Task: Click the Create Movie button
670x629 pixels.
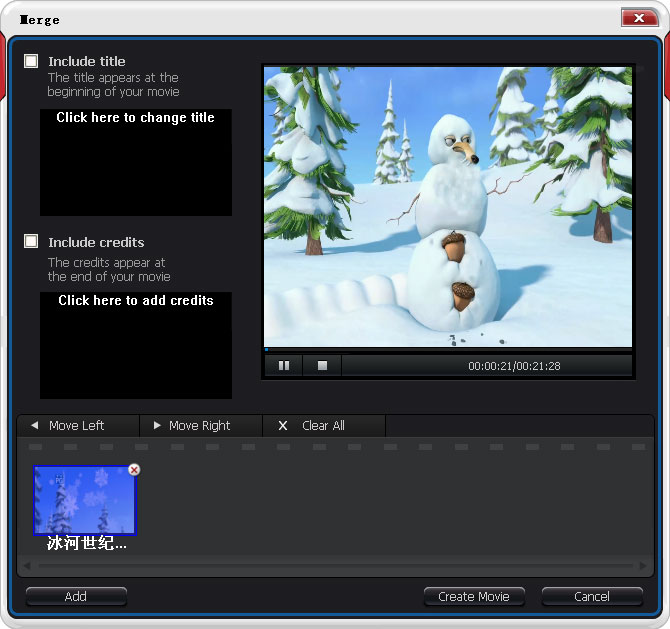Action: [x=474, y=597]
